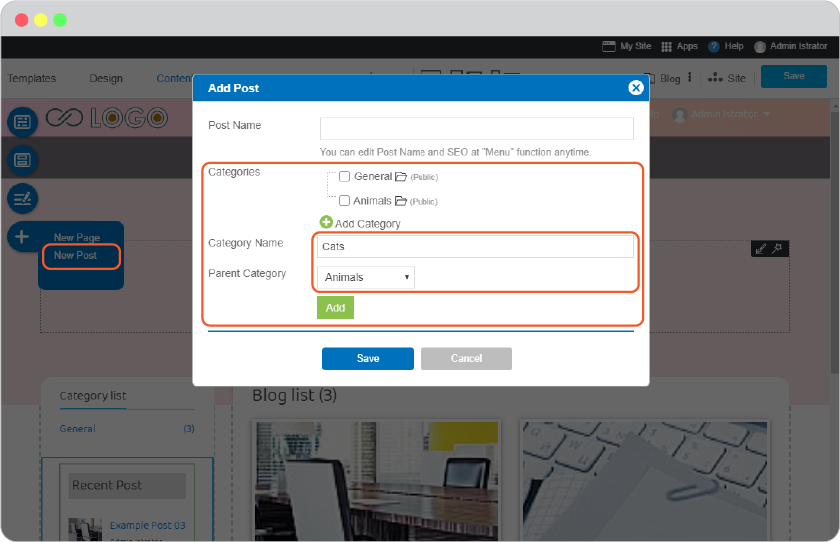
Task: Click the Apps grid icon
Action: [666, 47]
